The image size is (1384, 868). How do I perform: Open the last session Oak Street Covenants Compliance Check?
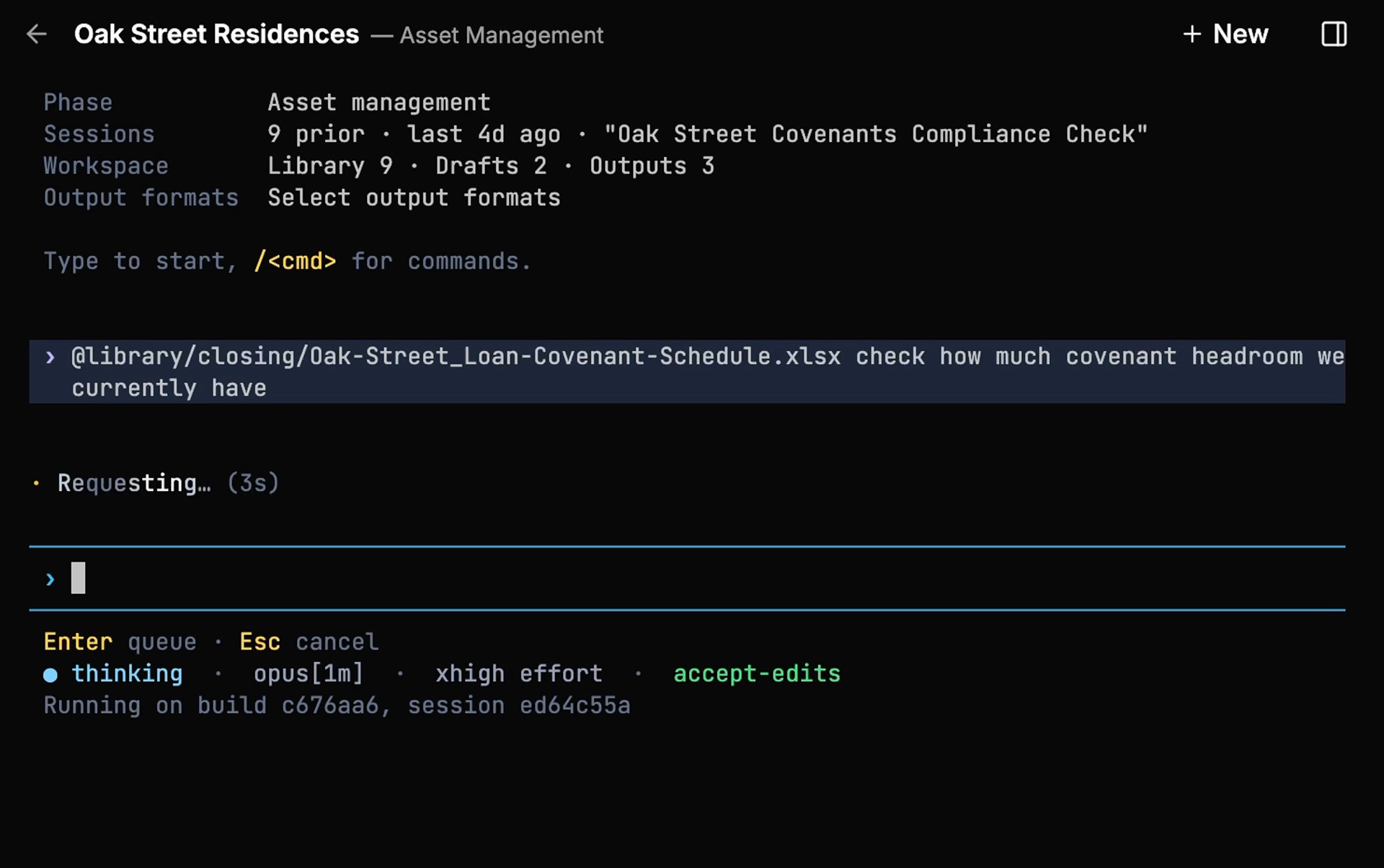(876, 134)
